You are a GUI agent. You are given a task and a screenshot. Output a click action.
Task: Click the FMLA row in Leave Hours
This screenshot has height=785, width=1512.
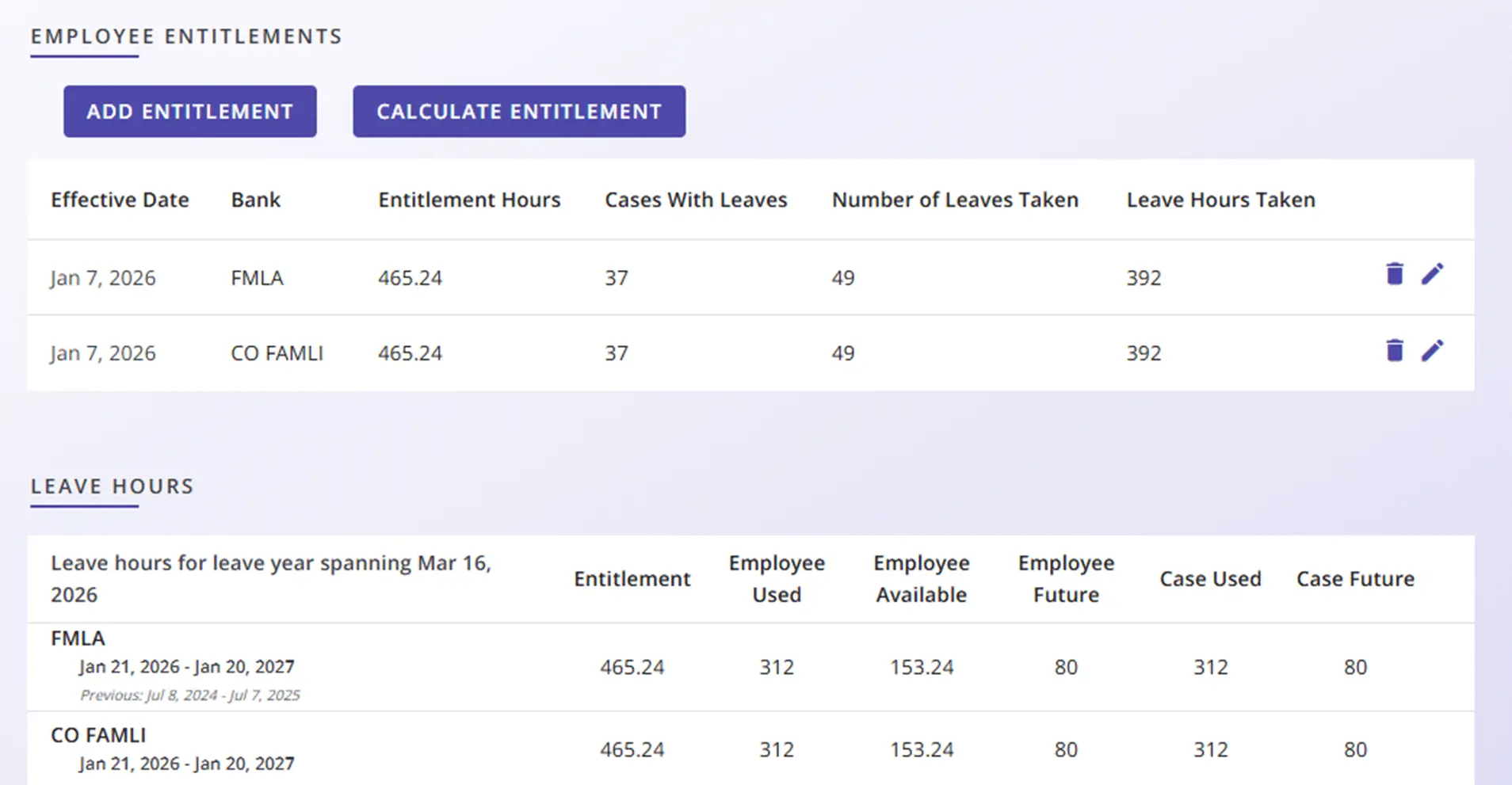pyautogui.click(x=750, y=667)
